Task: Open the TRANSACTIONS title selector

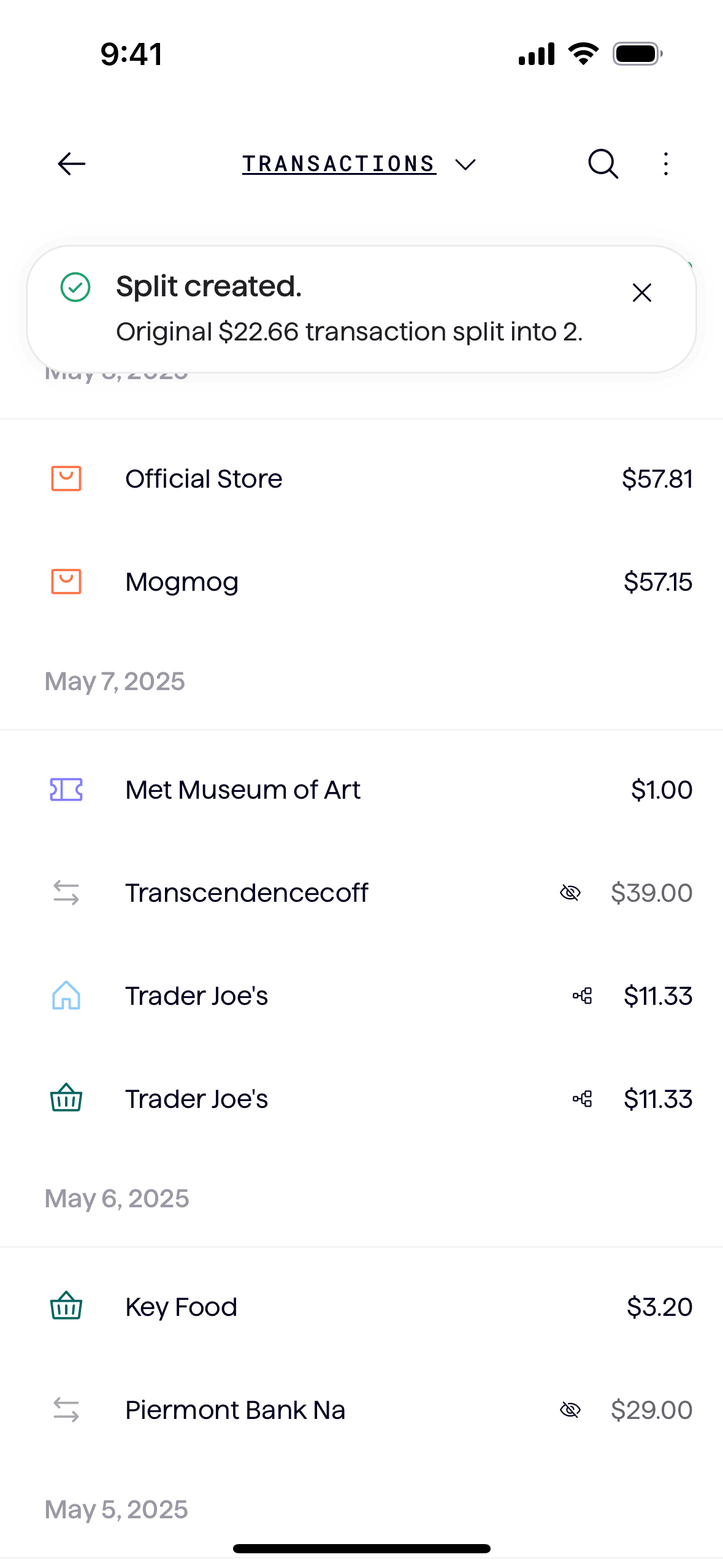Action: coord(339,164)
